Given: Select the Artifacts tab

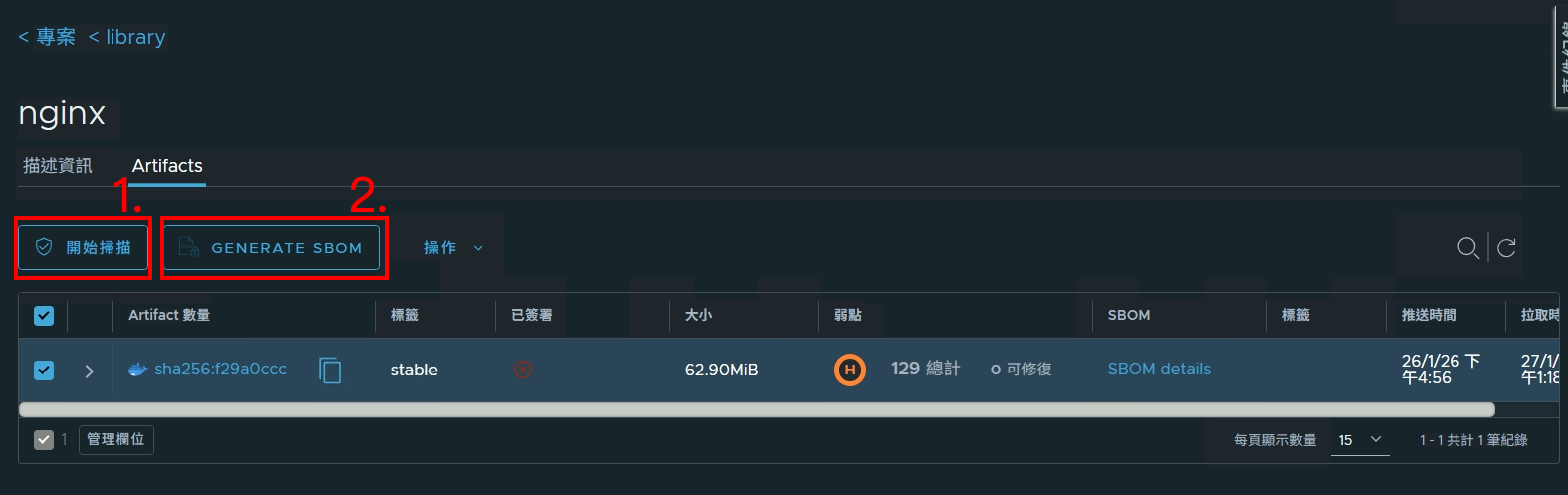Looking at the screenshot, I should [x=167, y=166].
